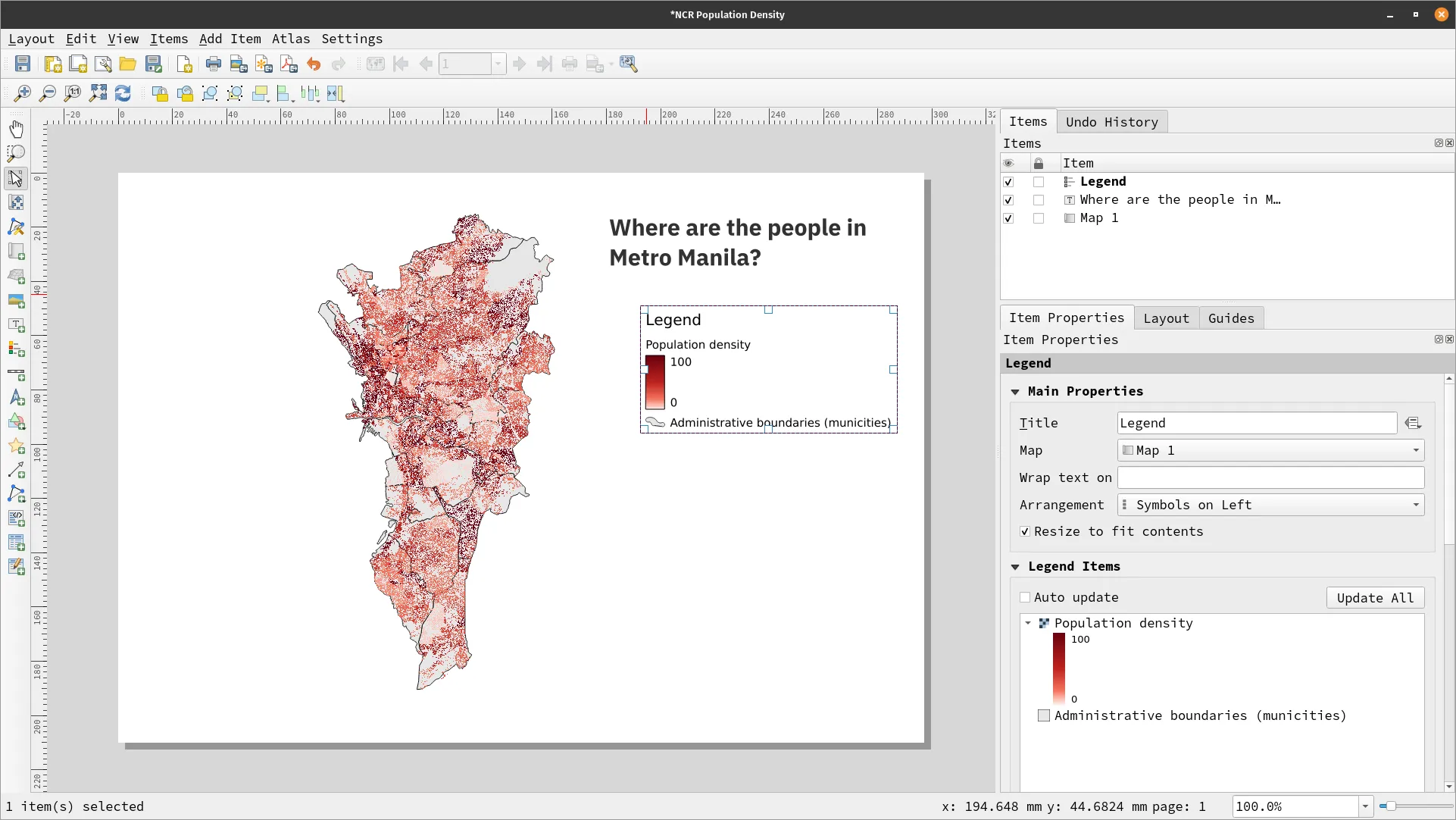Open the Map dropdown in Item Properties
The image size is (1456, 820).
coord(1270,450)
